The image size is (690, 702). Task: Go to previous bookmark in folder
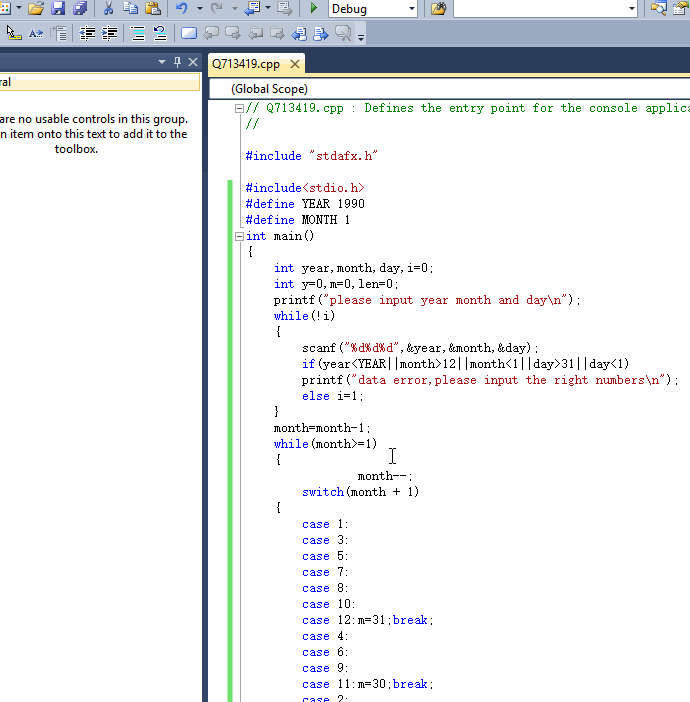click(x=255, y=33)
